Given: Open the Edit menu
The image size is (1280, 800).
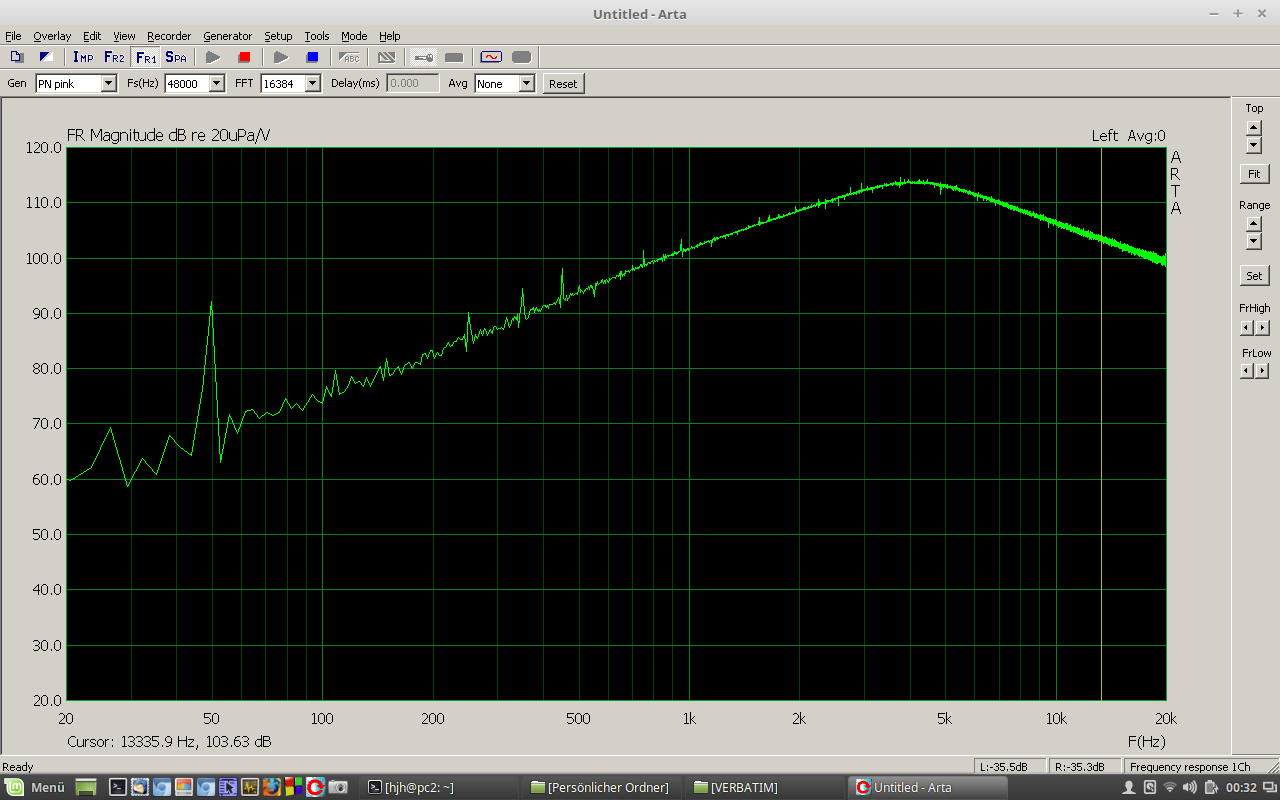Looking at the screenshot, I should click(x=92, y=36).
